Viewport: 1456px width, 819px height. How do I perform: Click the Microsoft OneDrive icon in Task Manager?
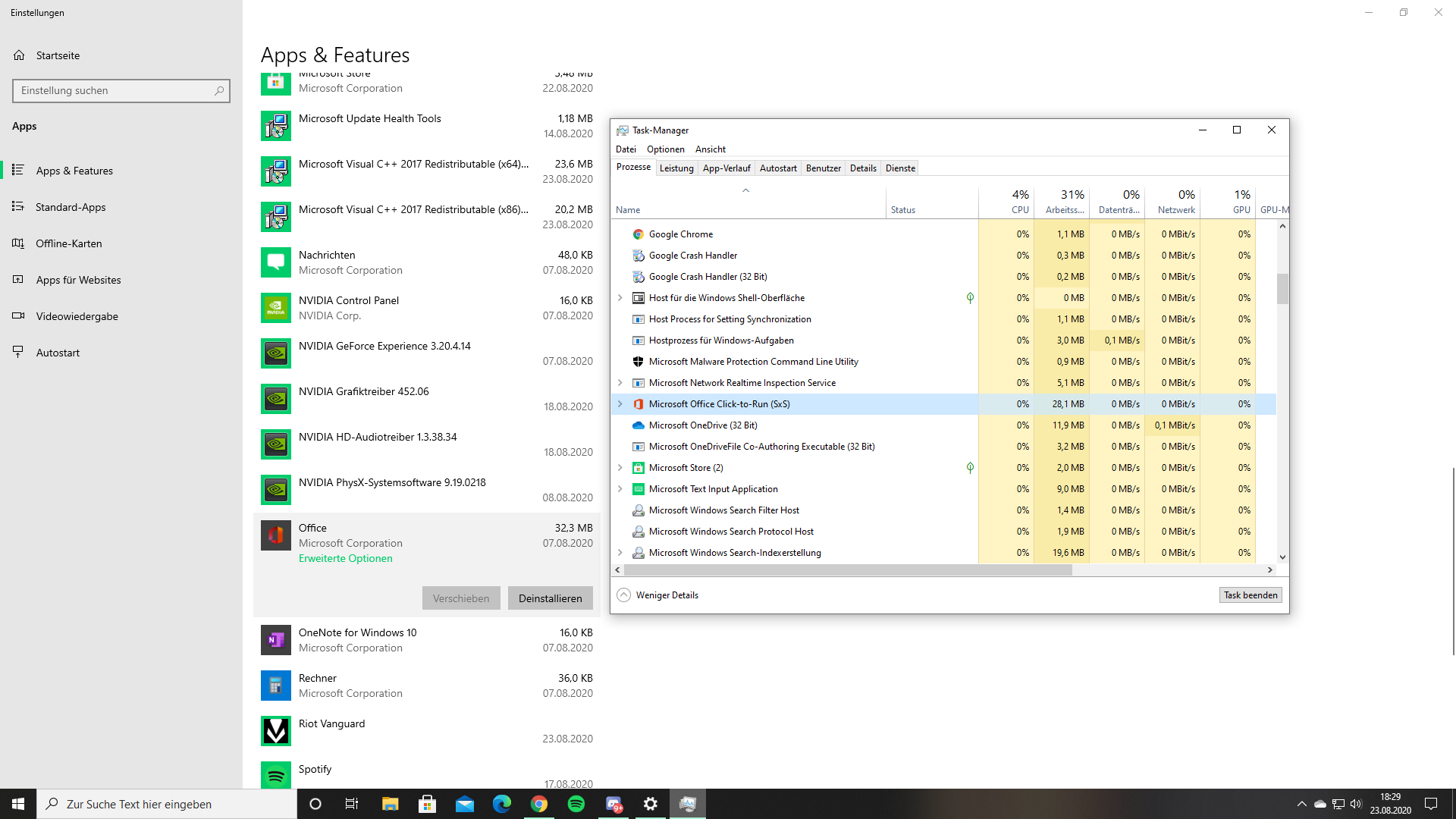(x=638, y=425)
